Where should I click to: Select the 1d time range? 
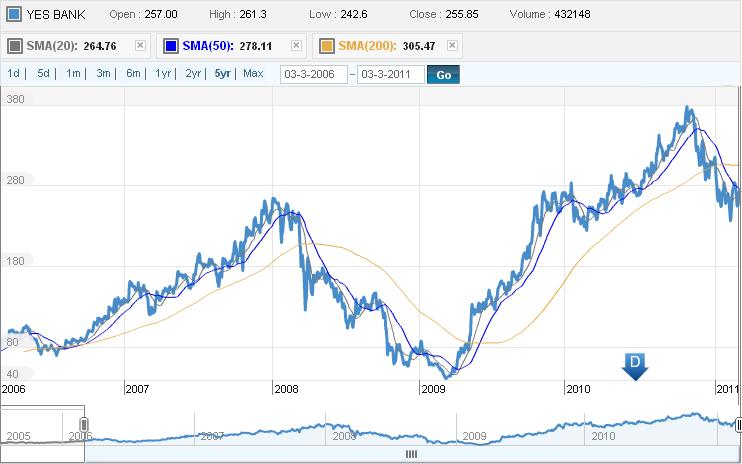(x=14, y=74)
